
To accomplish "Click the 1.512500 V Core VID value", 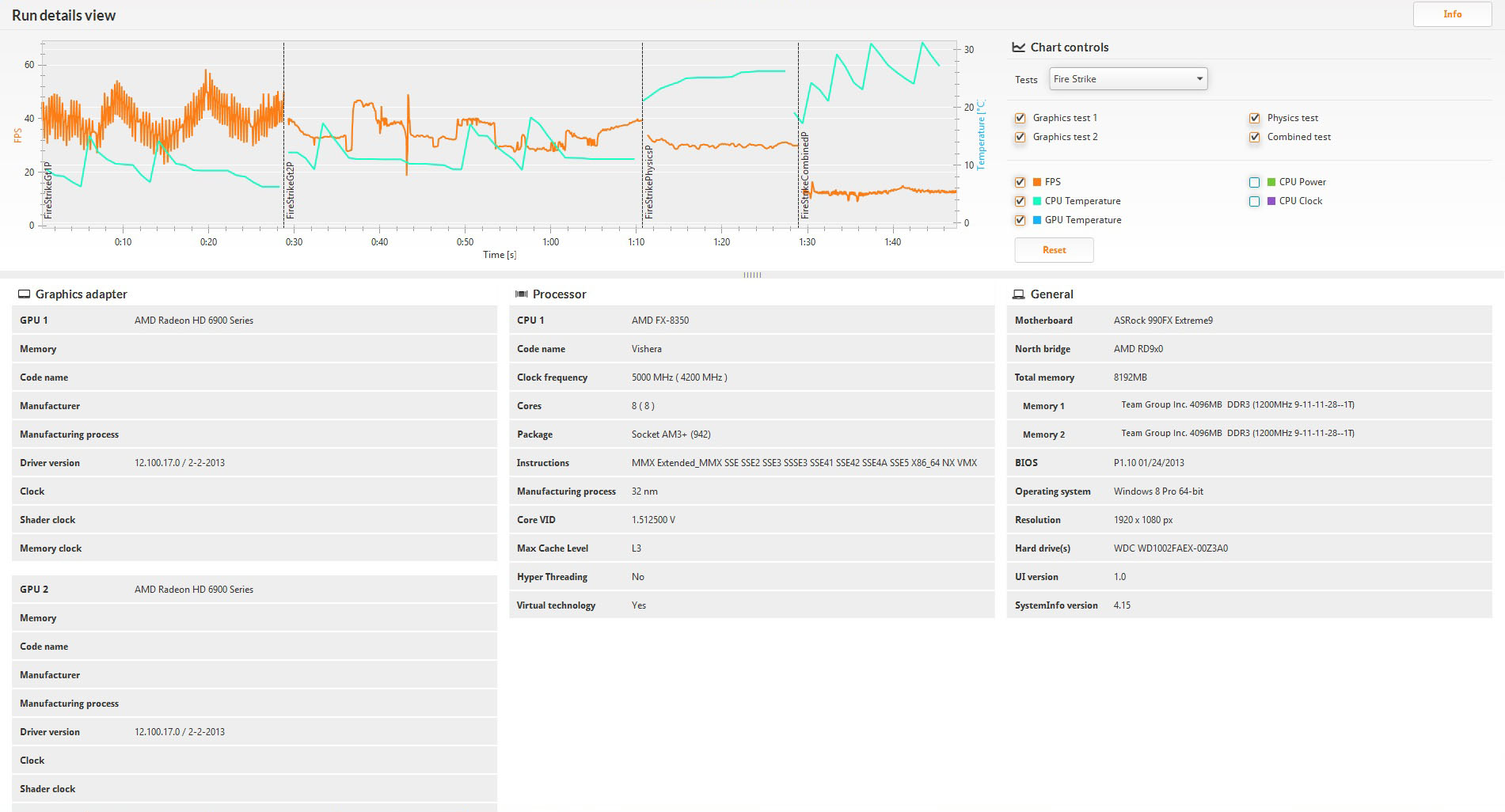I will pyautogui.click(x=653, y=520).
